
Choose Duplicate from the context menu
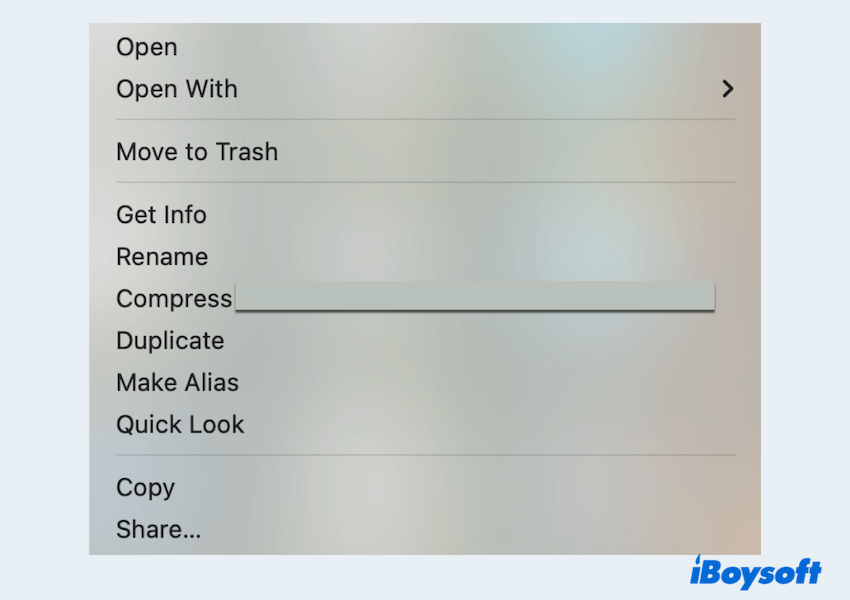170,341
